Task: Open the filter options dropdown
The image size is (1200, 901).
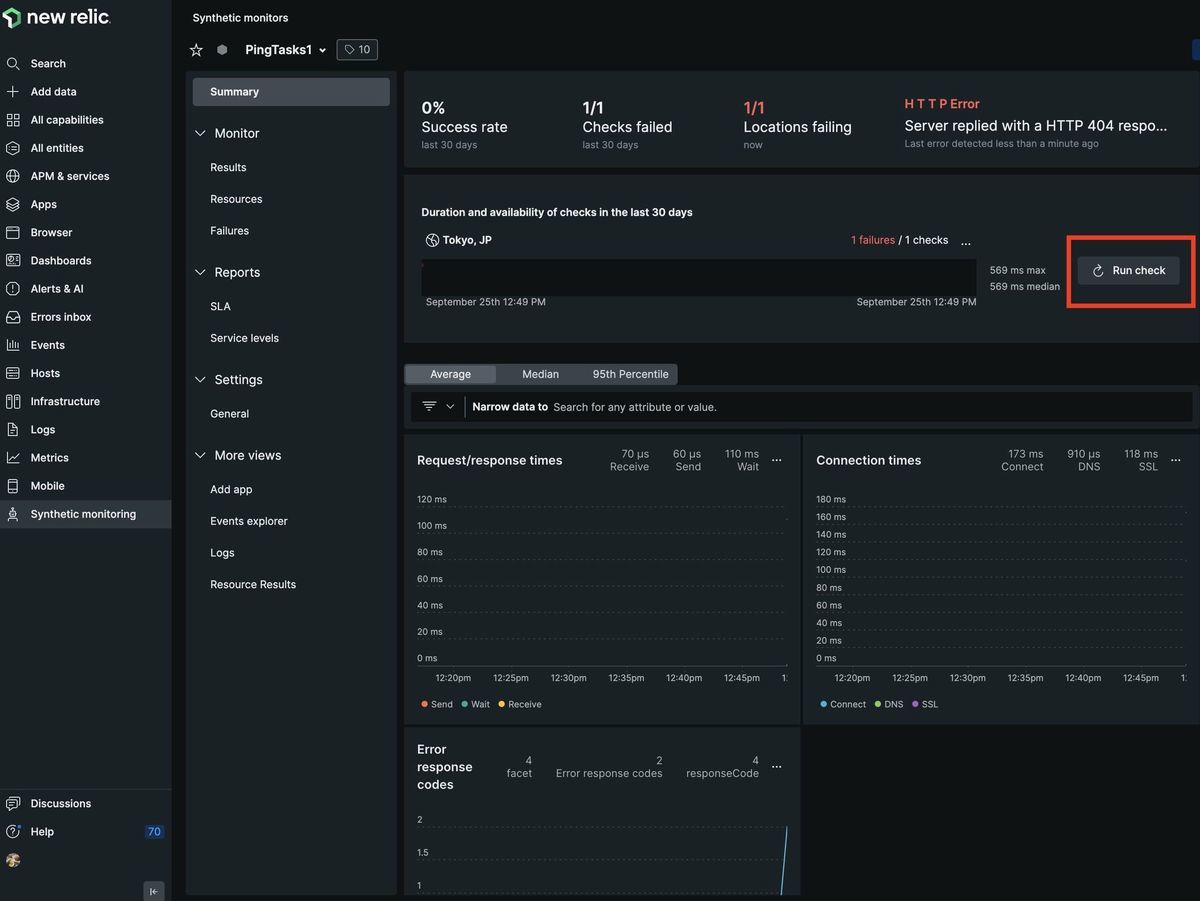Action: pyautogui.click(x=438, y=407)
